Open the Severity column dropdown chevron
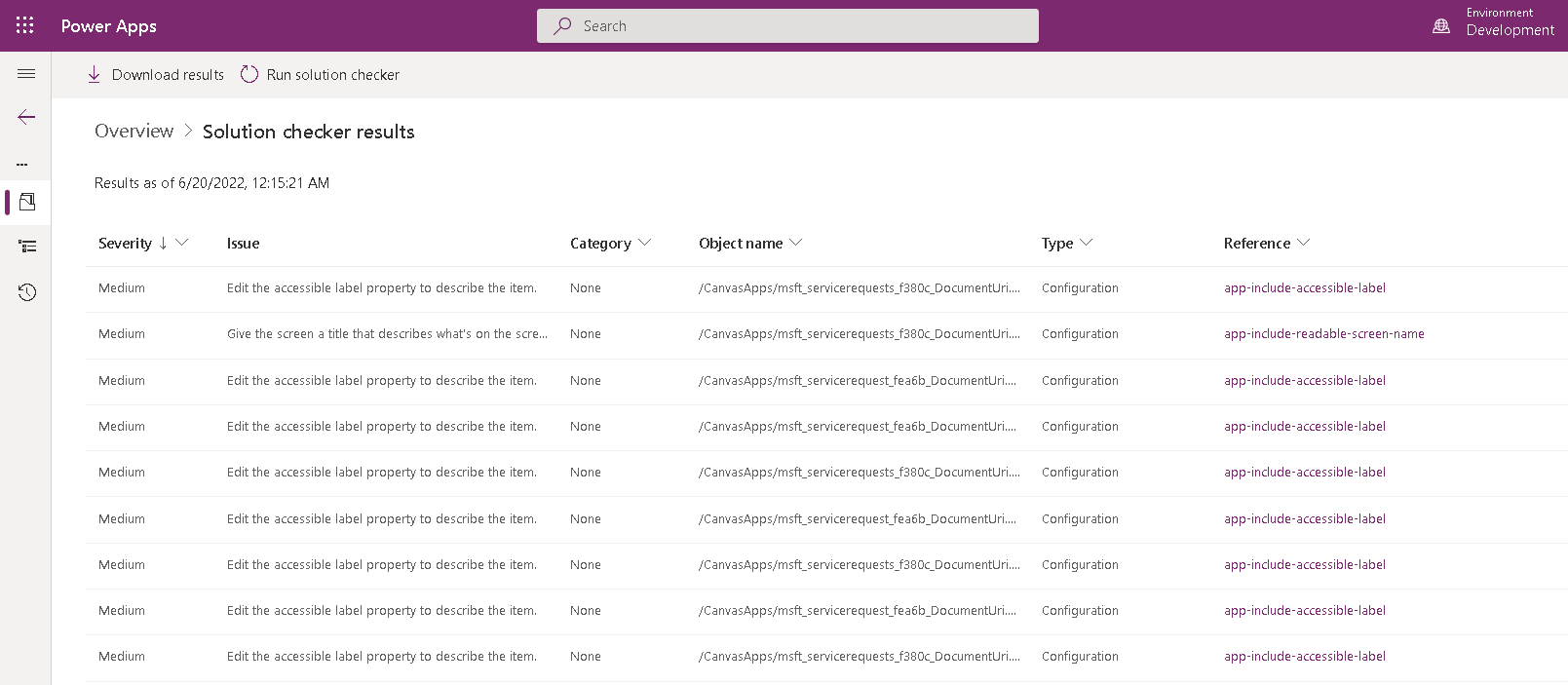The width and height of the screenshot is (1568, 685). [181, 242]
